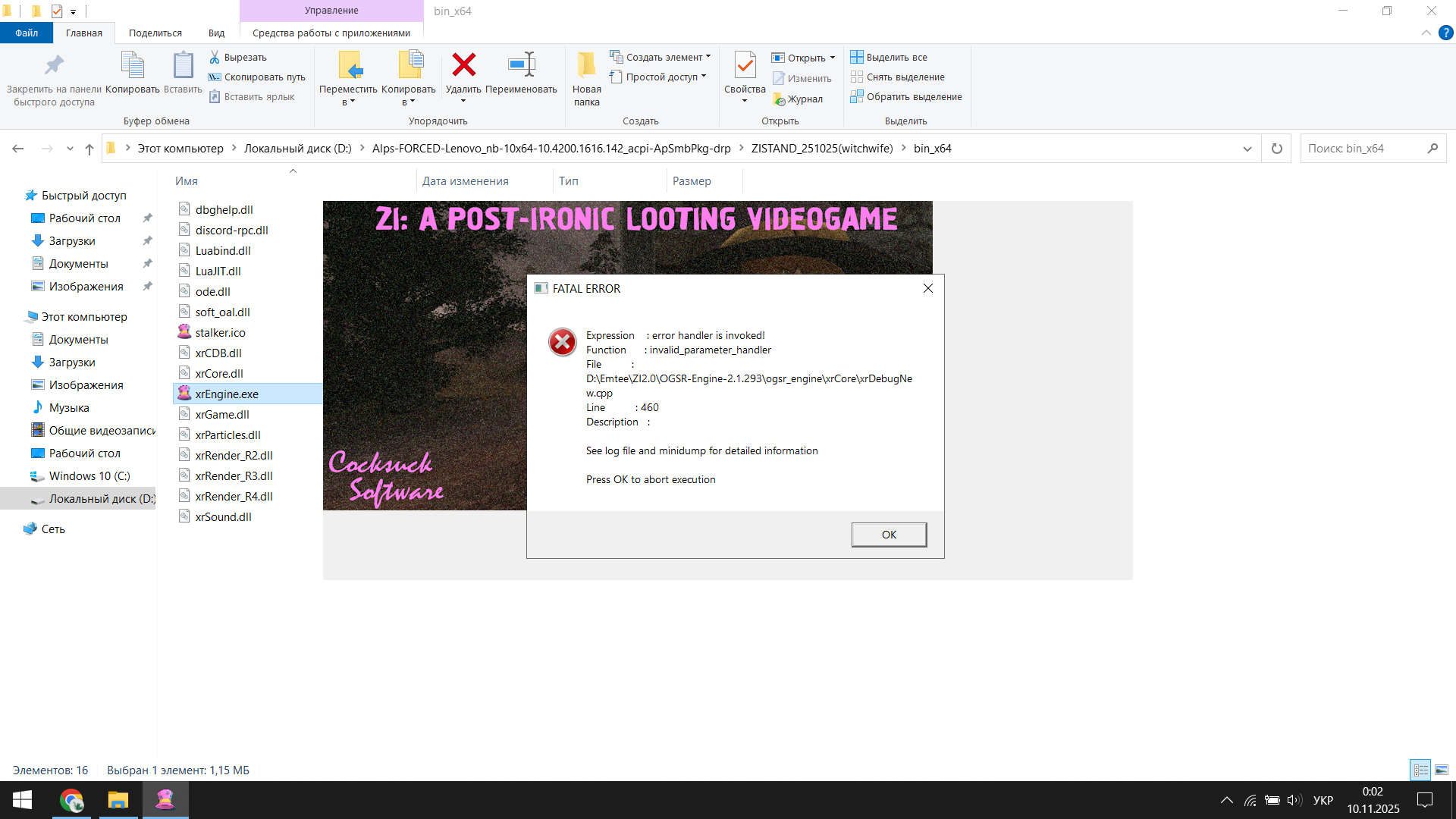Click the Rename icon in ribbon
Screen dimensions: 1456x819
521,65
